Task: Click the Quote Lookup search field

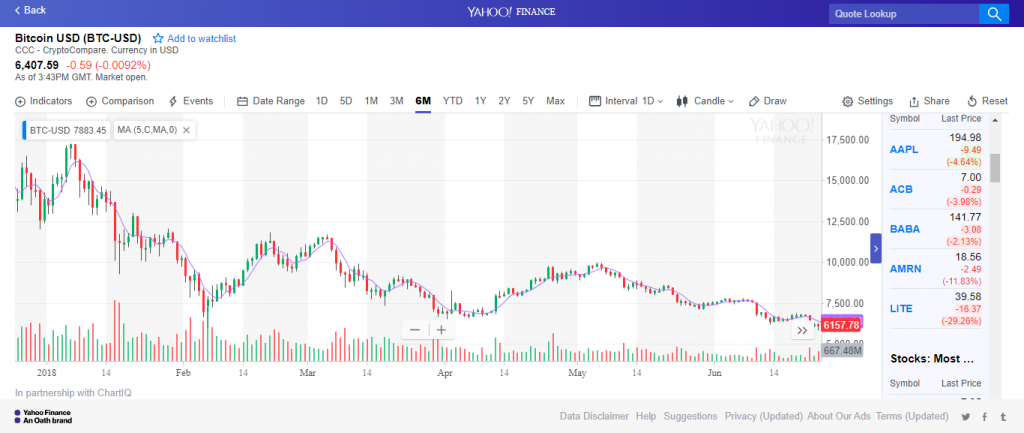Action: pyautogui.click(x=901, y=13)
